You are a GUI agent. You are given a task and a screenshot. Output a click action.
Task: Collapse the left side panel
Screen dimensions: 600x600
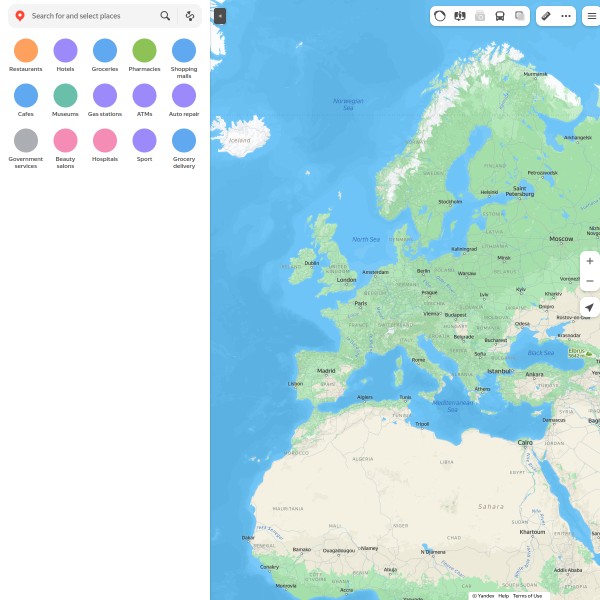tap(220, 16)
